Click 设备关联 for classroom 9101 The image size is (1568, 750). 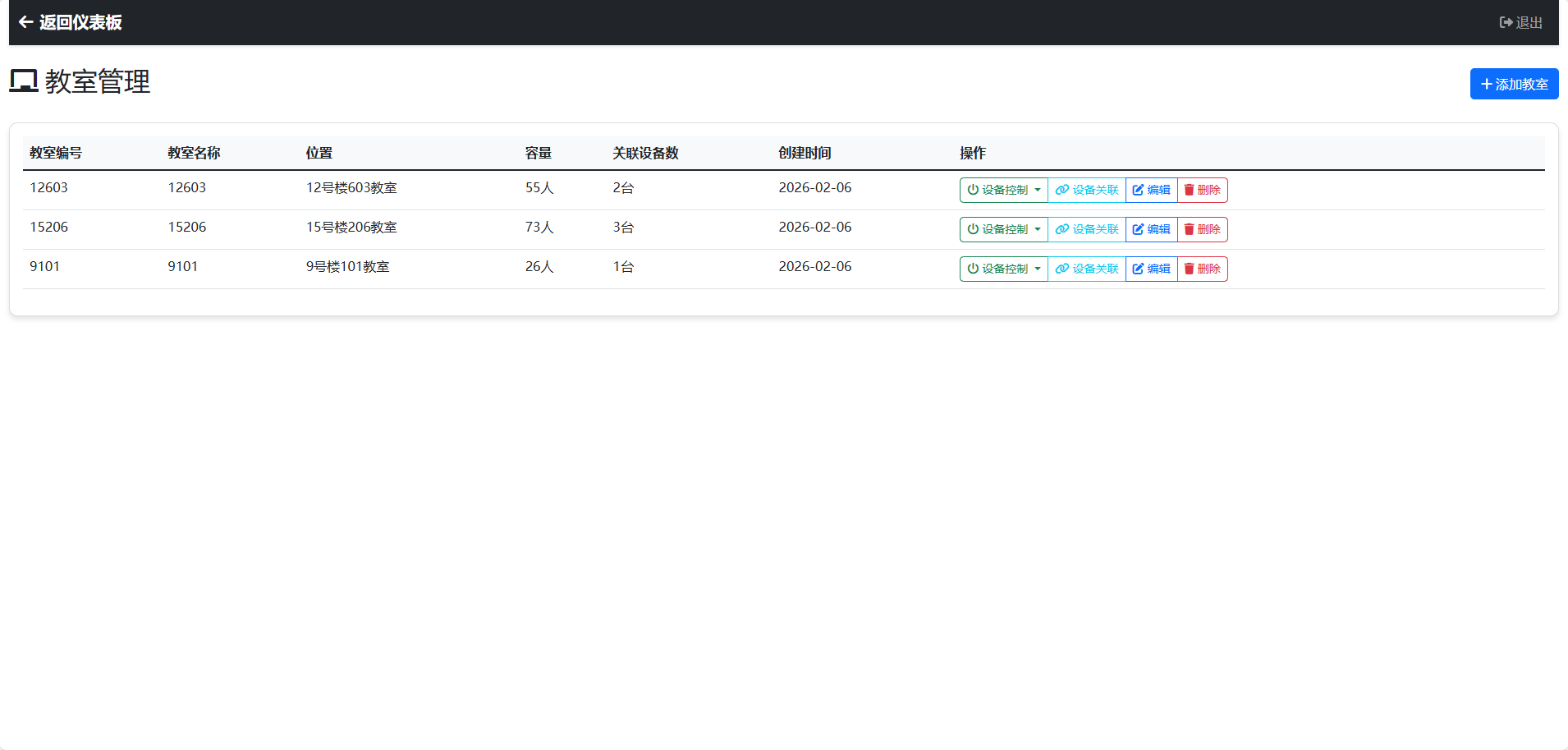point(1087,269)
